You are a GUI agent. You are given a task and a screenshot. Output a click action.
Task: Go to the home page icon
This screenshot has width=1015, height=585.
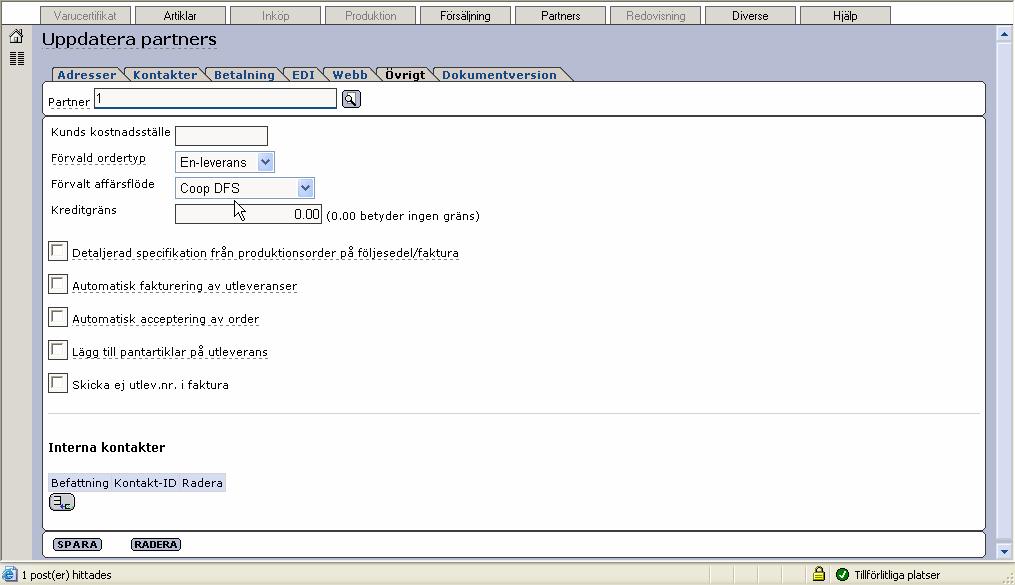click(17, 36)
